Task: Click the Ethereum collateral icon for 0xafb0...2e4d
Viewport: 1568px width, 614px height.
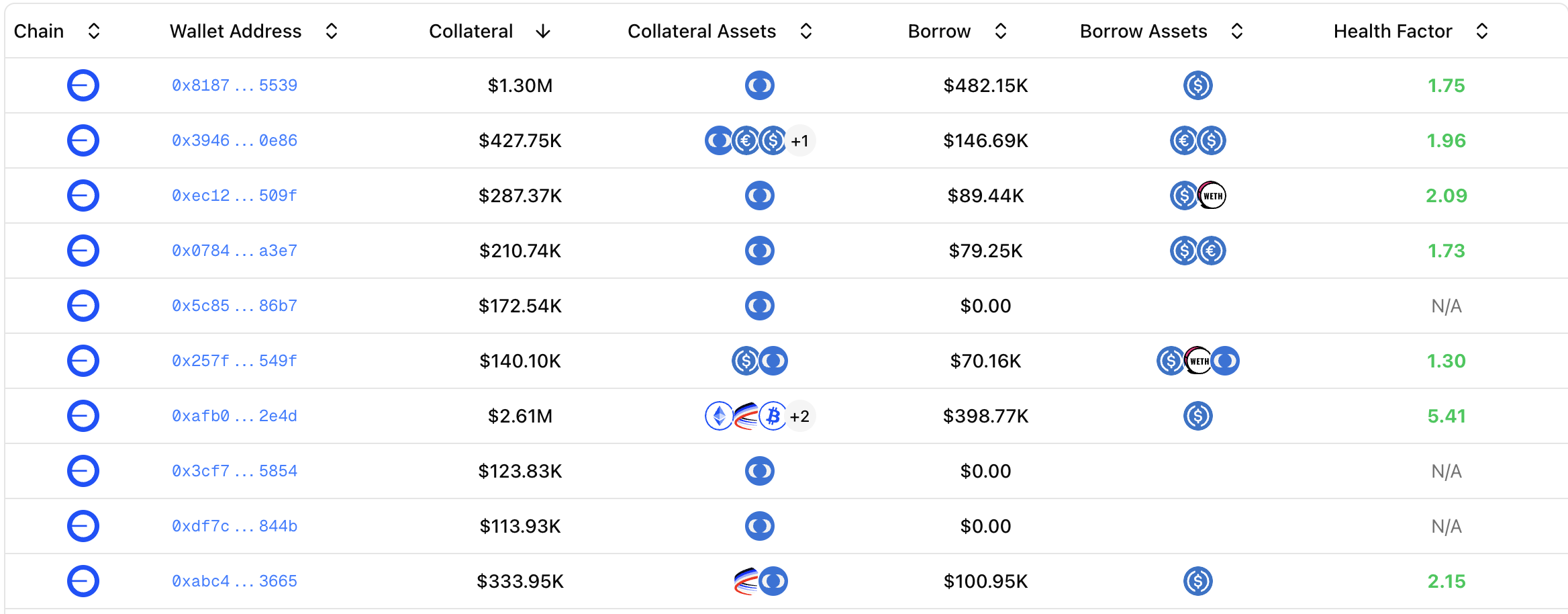Action: (719, 416)
